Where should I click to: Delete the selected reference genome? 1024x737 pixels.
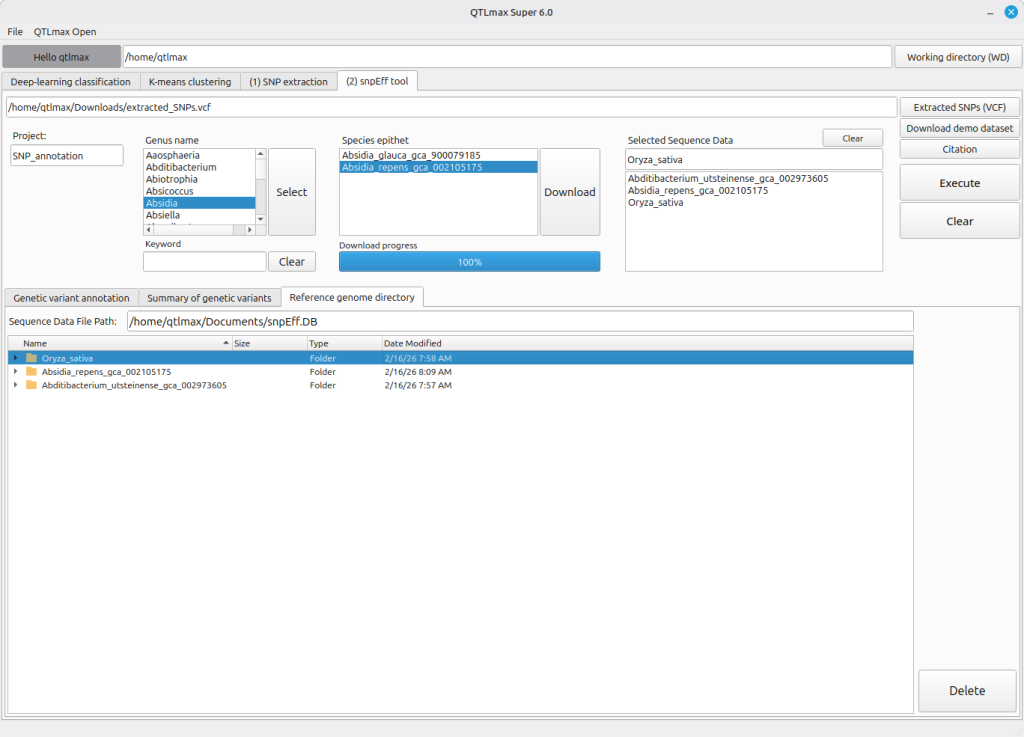coord(966,691)
